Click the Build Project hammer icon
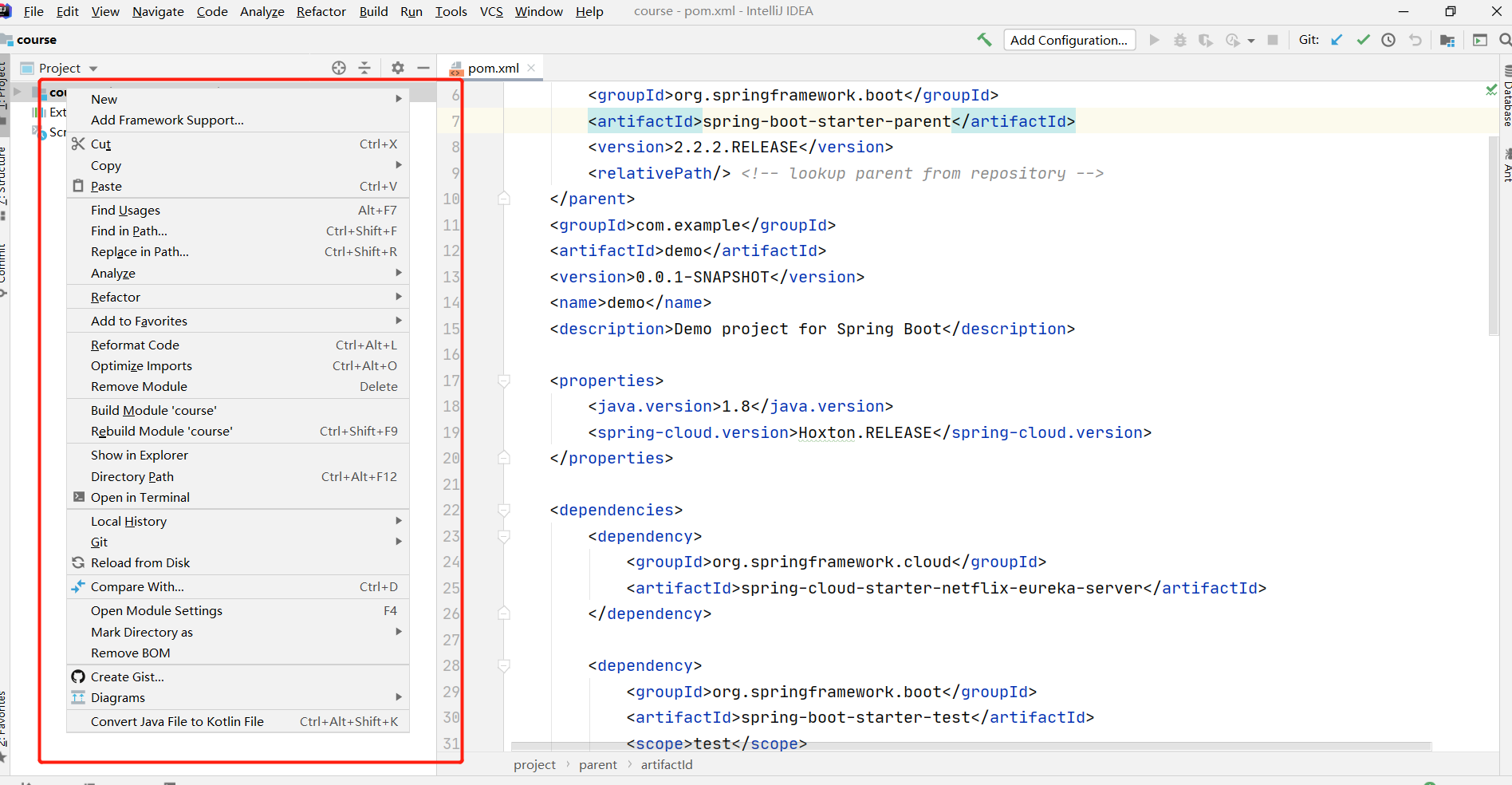The width and height of the screenshot is (1512, 785). [x=984, y=40]
